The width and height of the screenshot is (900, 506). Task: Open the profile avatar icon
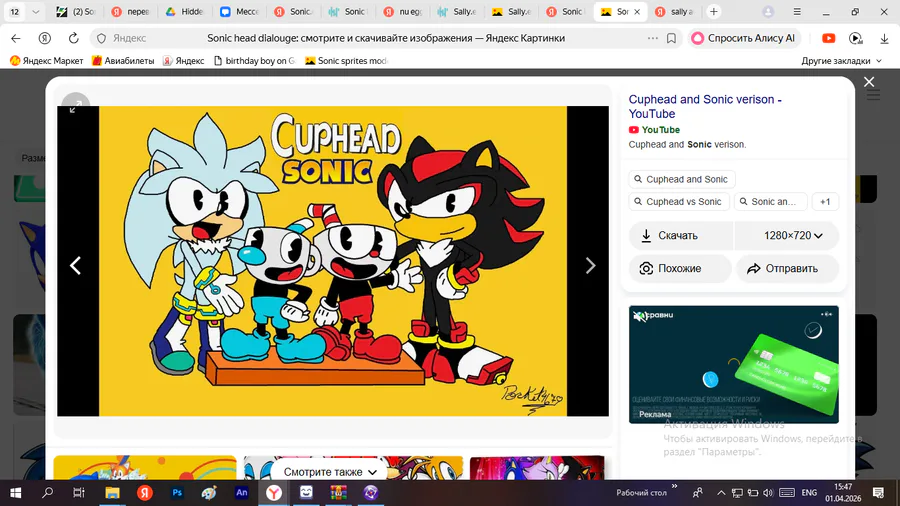pos(768,11)
